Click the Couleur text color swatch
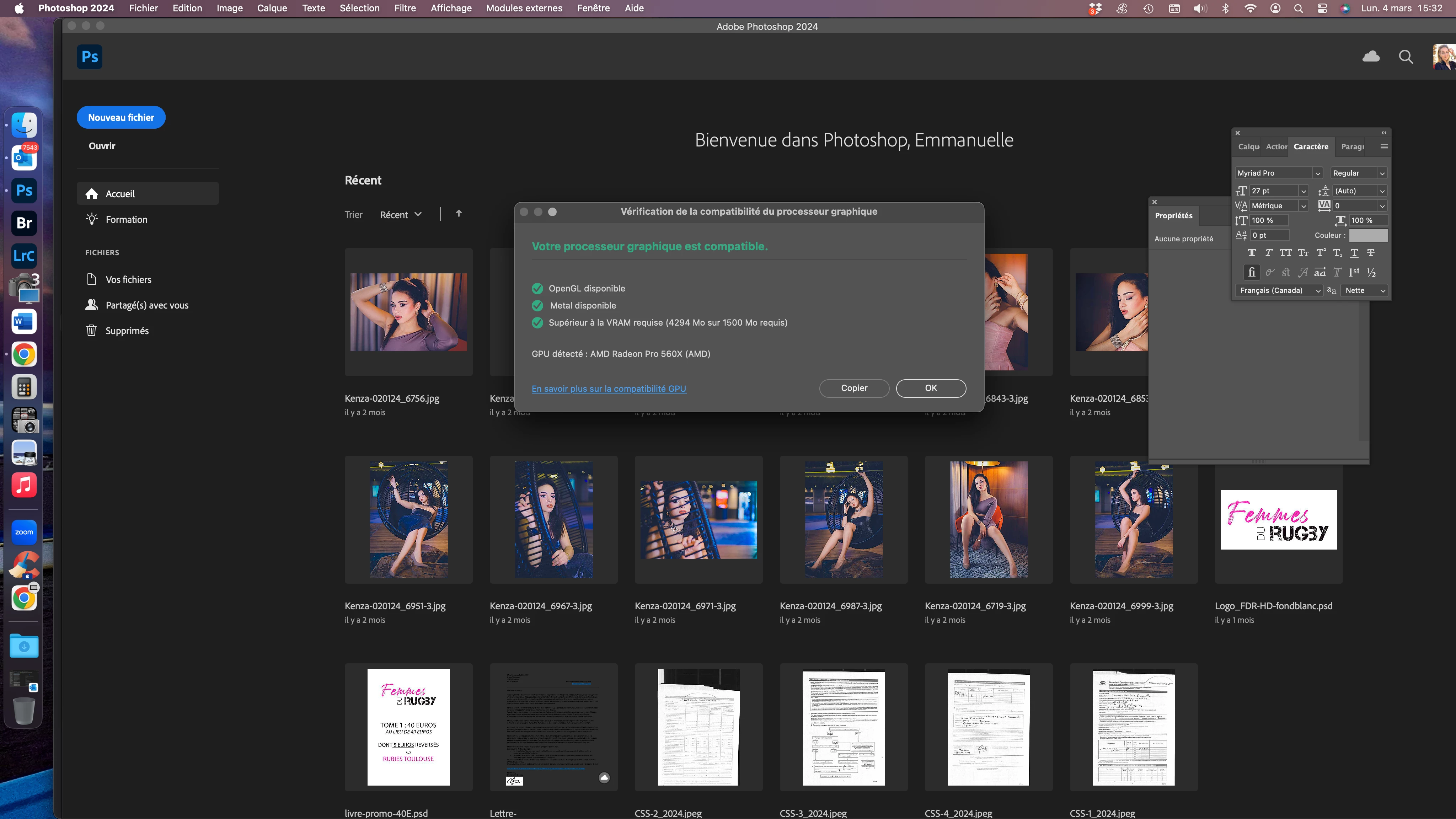This screenshot has height=819, width=1456. (1368, 235)
